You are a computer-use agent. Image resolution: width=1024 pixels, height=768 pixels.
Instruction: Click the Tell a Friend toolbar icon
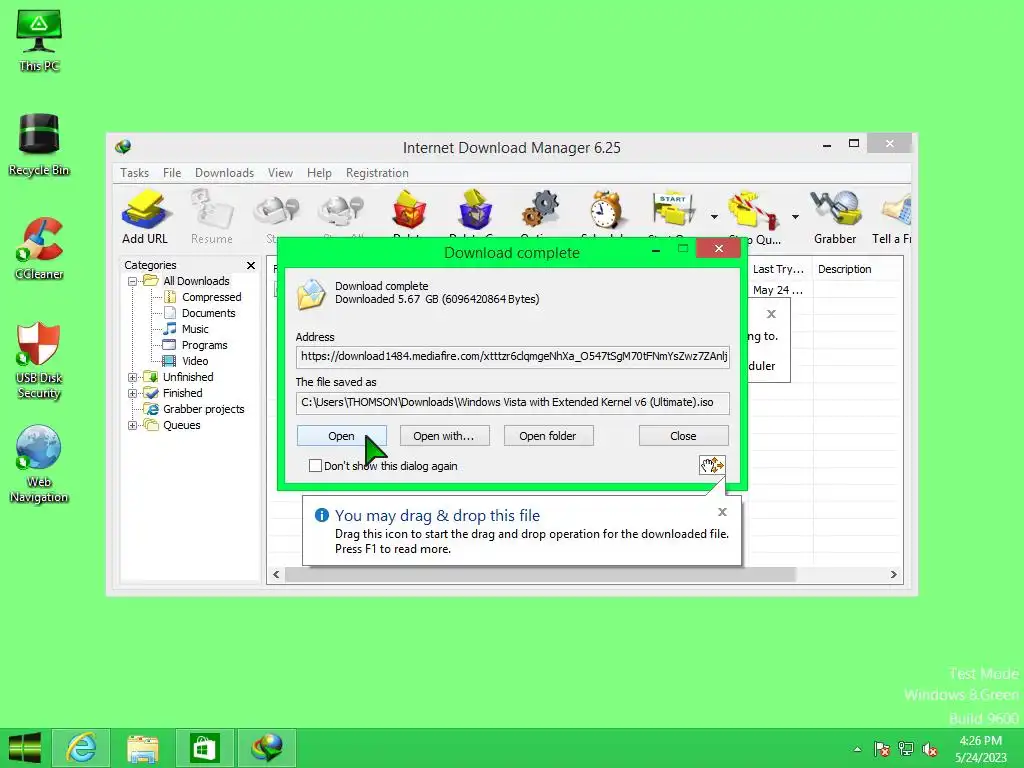pyautogui.click(x=893, y=217)
